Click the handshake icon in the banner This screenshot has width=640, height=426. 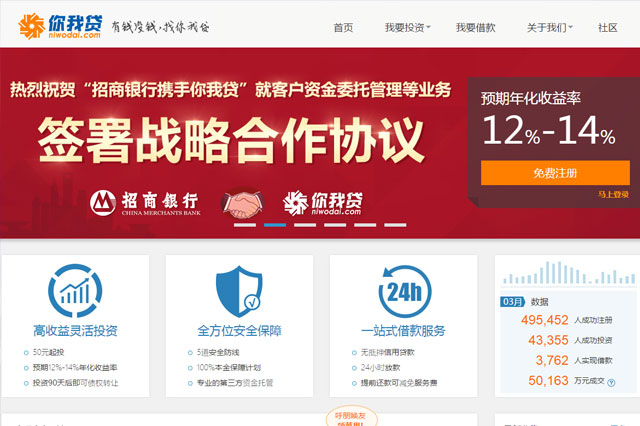click(242, 203)
